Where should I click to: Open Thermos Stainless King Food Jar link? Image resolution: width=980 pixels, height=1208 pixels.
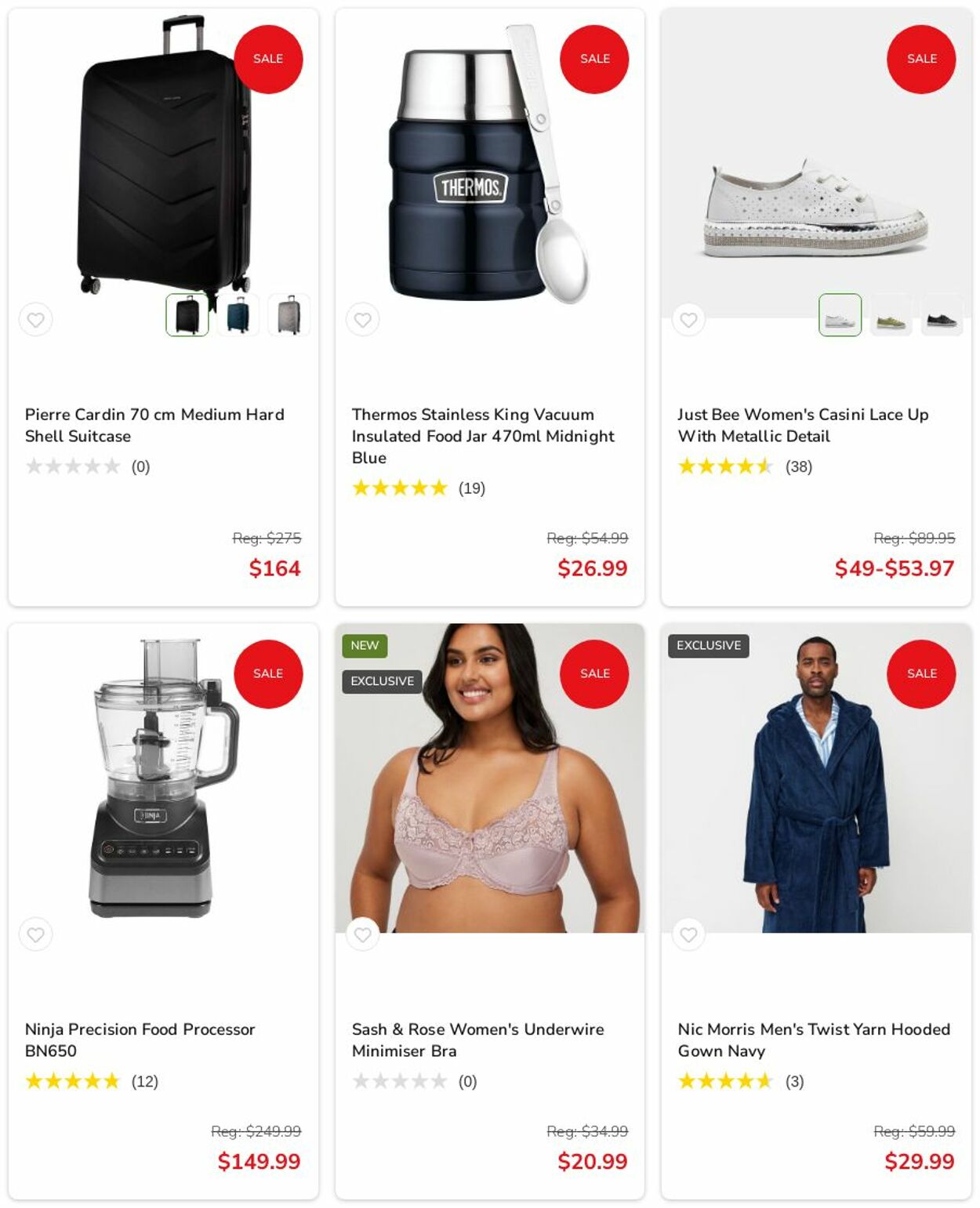(483, 436)
